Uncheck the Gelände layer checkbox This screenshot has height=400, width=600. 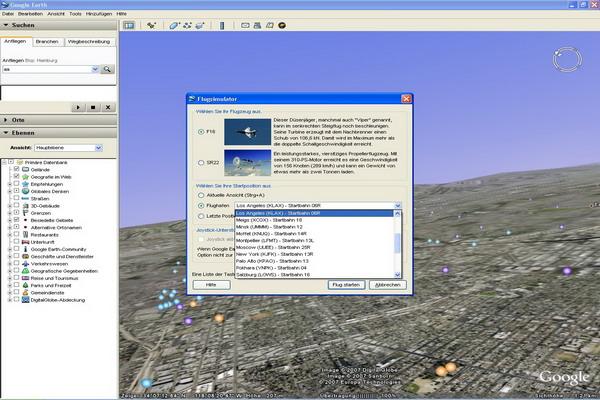[16, 169]
